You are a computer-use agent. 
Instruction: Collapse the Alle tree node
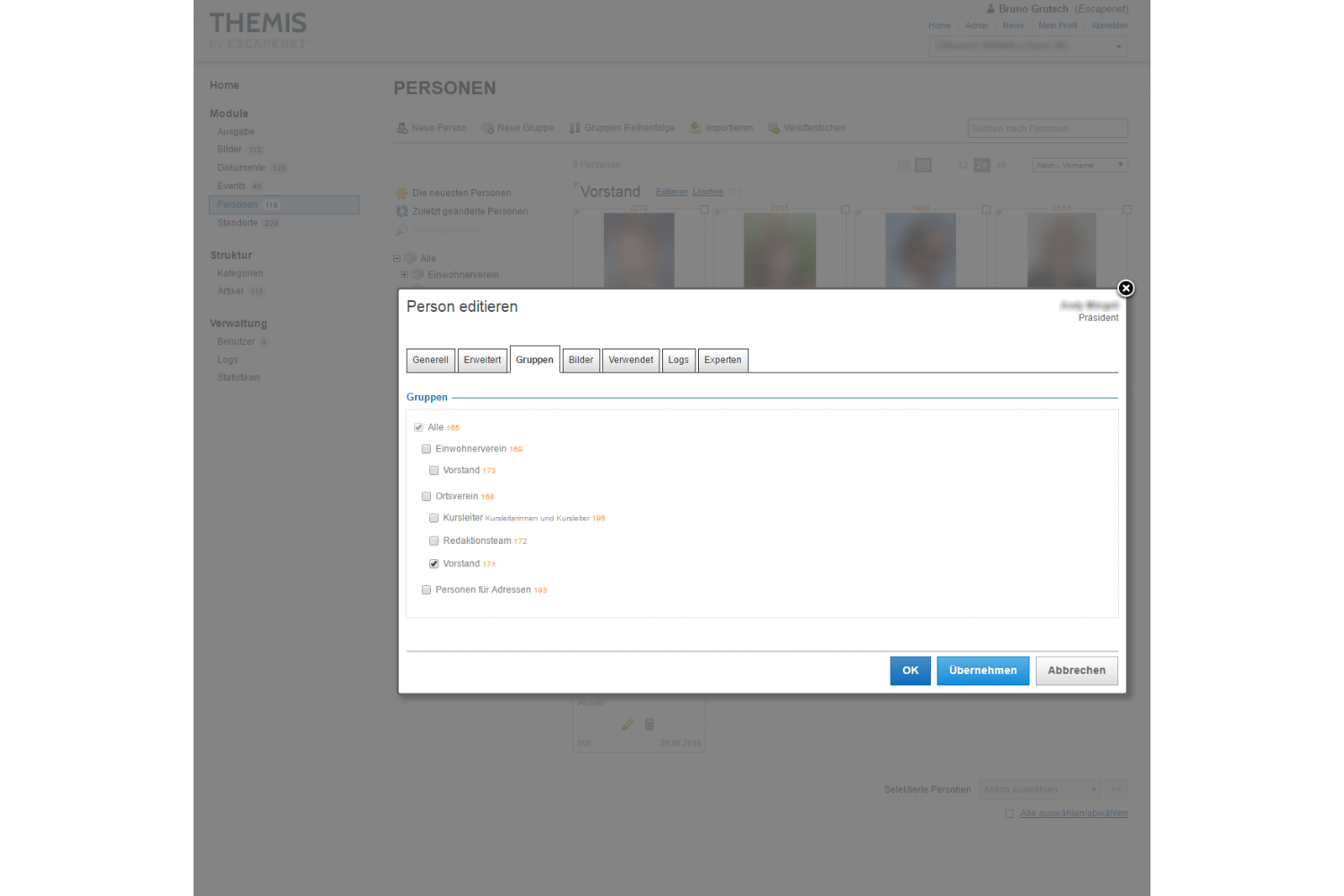coord(397,259)
